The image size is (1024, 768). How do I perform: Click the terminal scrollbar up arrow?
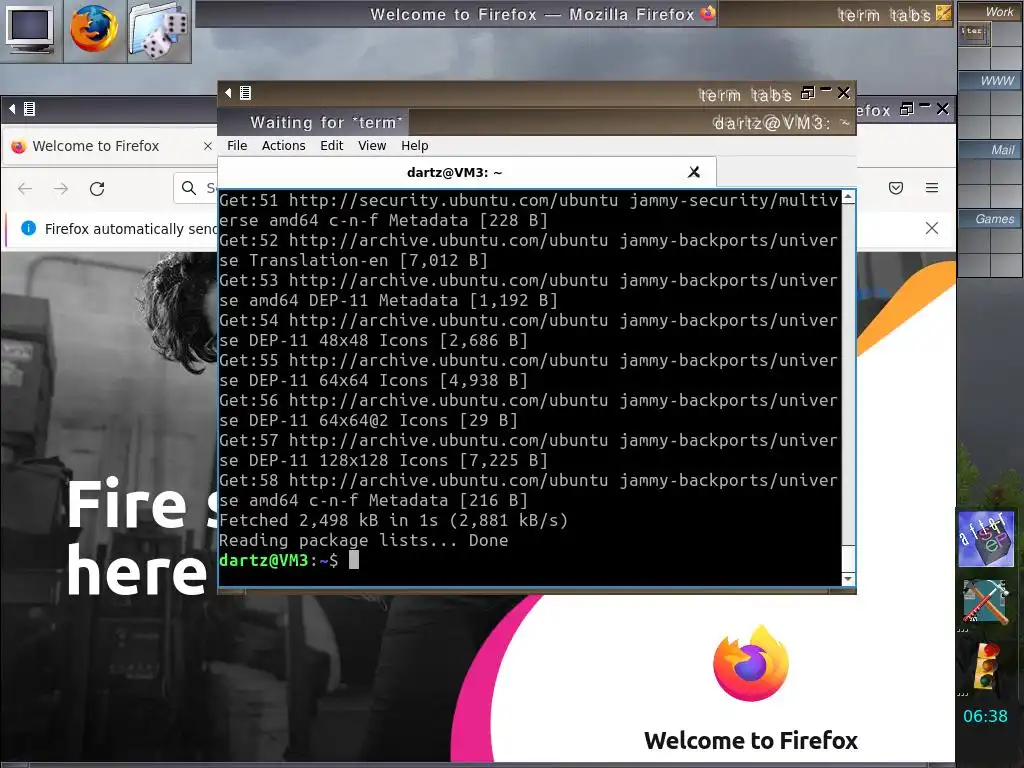pos(848,197)
